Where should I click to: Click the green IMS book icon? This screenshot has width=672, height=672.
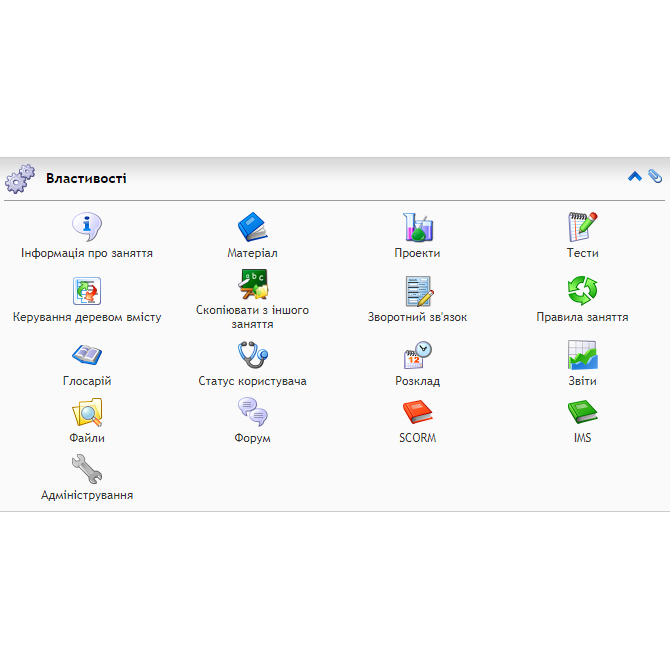tap(582, 412)
